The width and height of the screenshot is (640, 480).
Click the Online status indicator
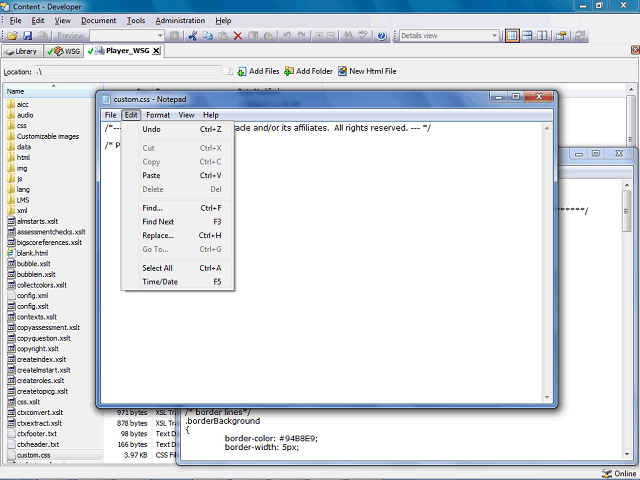coord(619,473)
